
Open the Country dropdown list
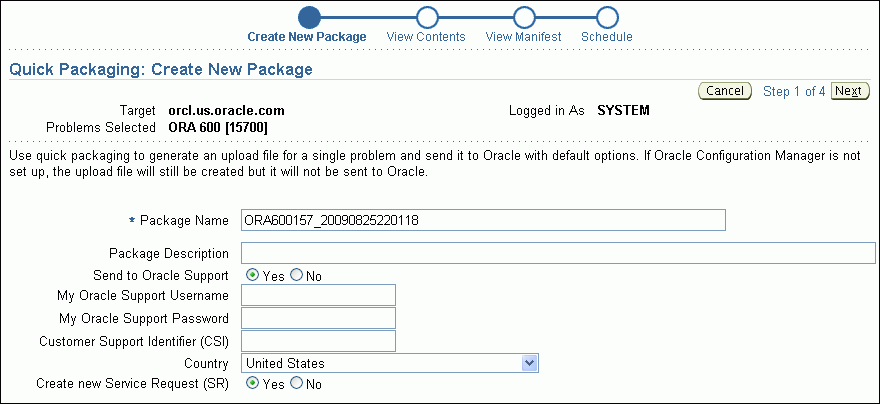pos(382,363)
